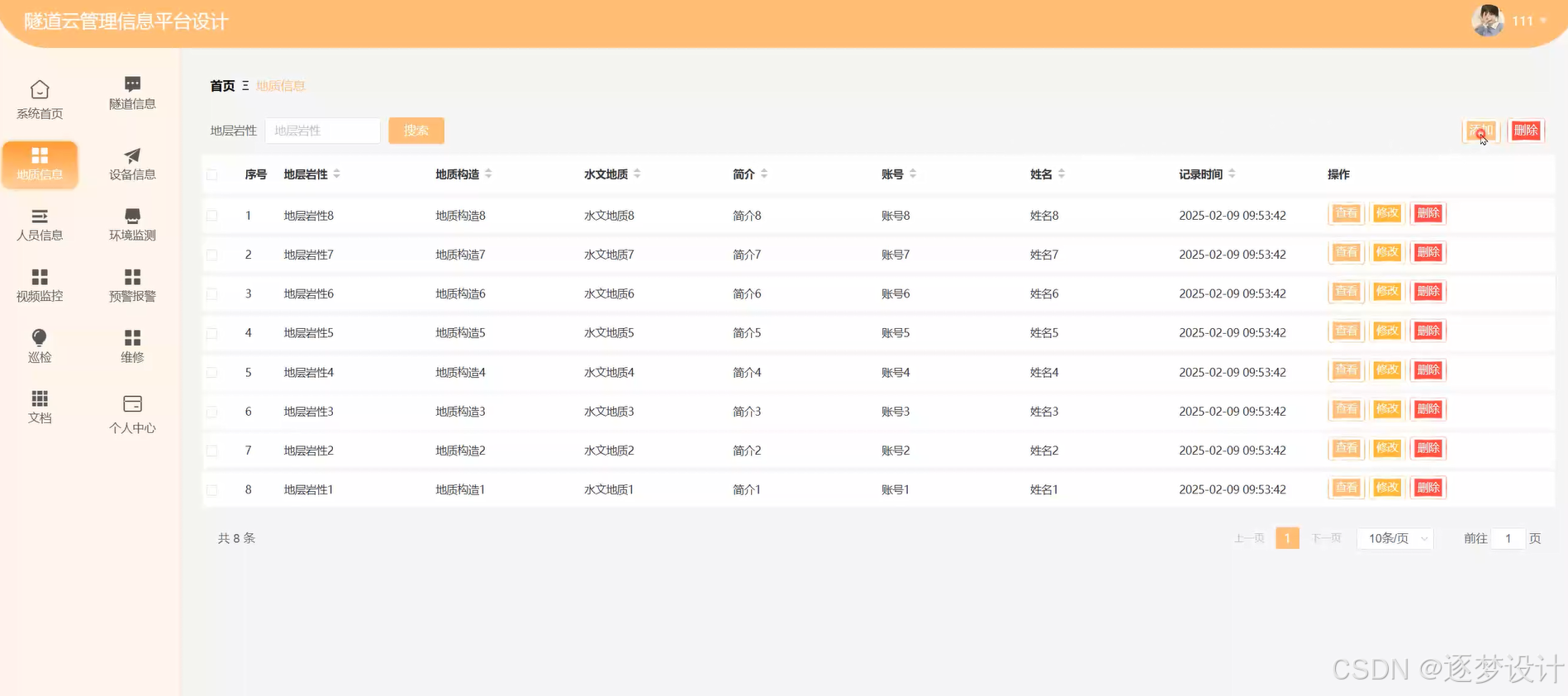This screenshot has width=1568, height=696.
Task: Click the 隧道云管理信息平台设计 title
Action: coord(126,21)
